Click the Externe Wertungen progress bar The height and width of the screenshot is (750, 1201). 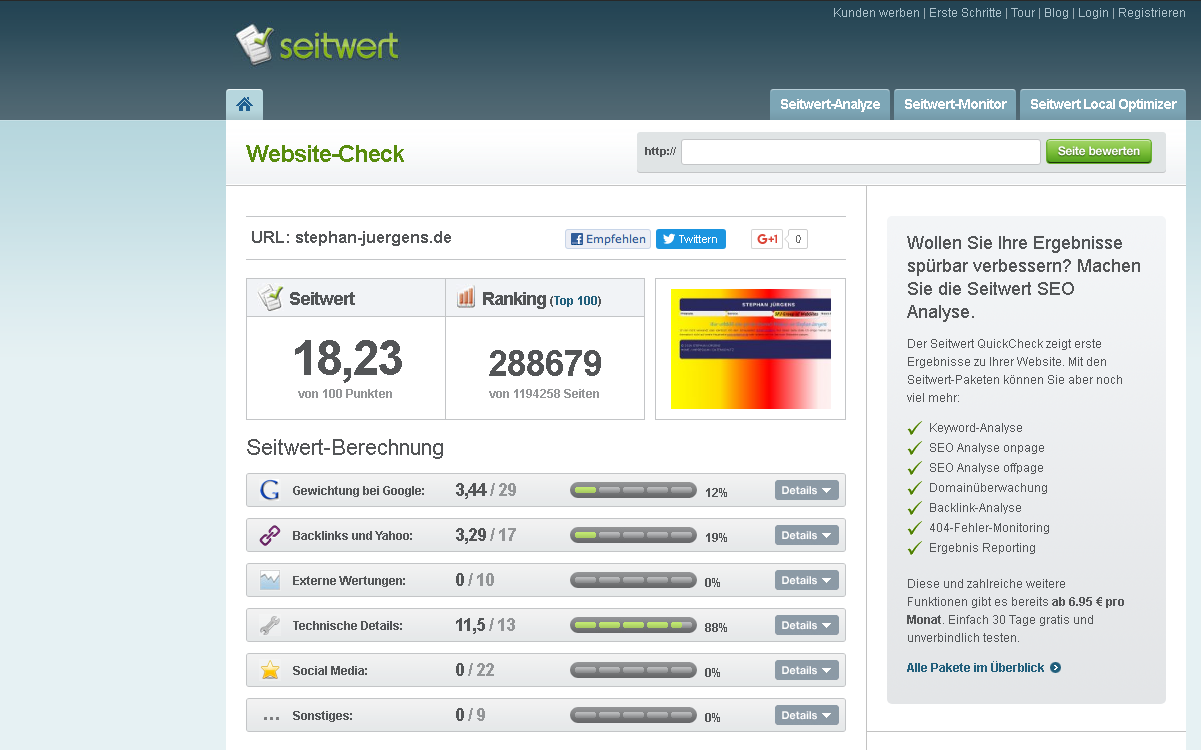coord(633,580)
